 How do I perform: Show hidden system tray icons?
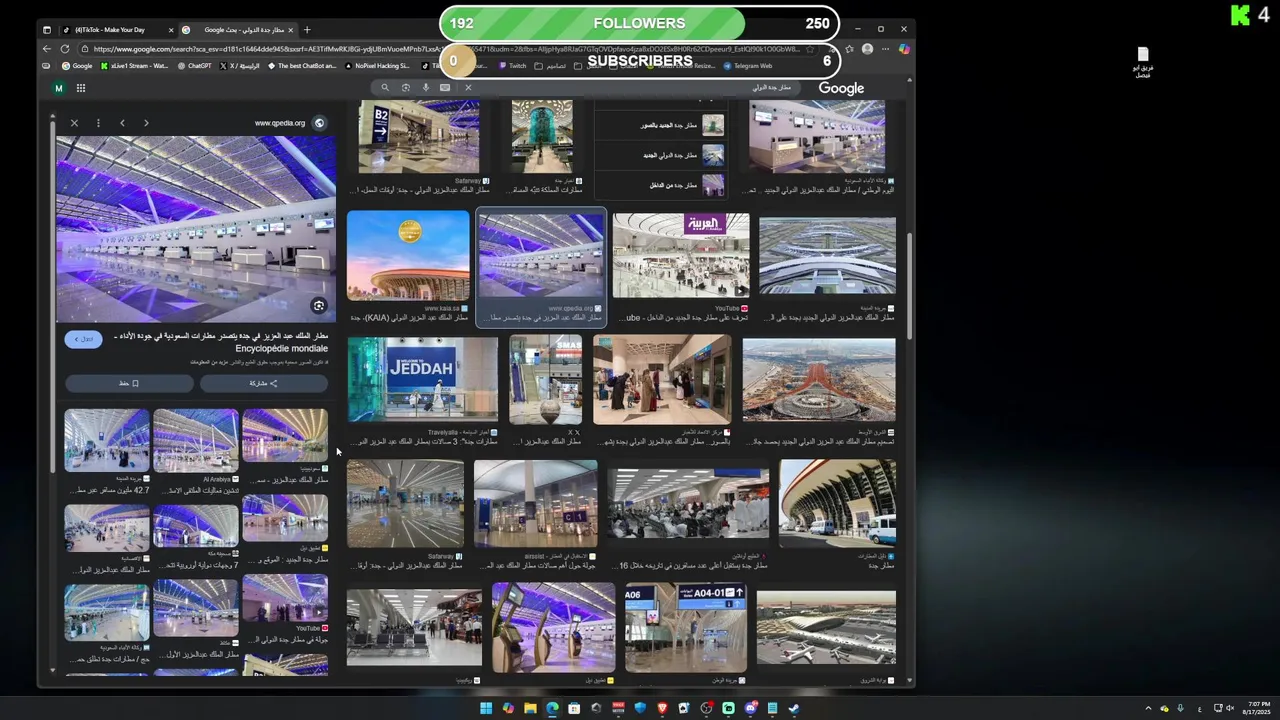1148,708
